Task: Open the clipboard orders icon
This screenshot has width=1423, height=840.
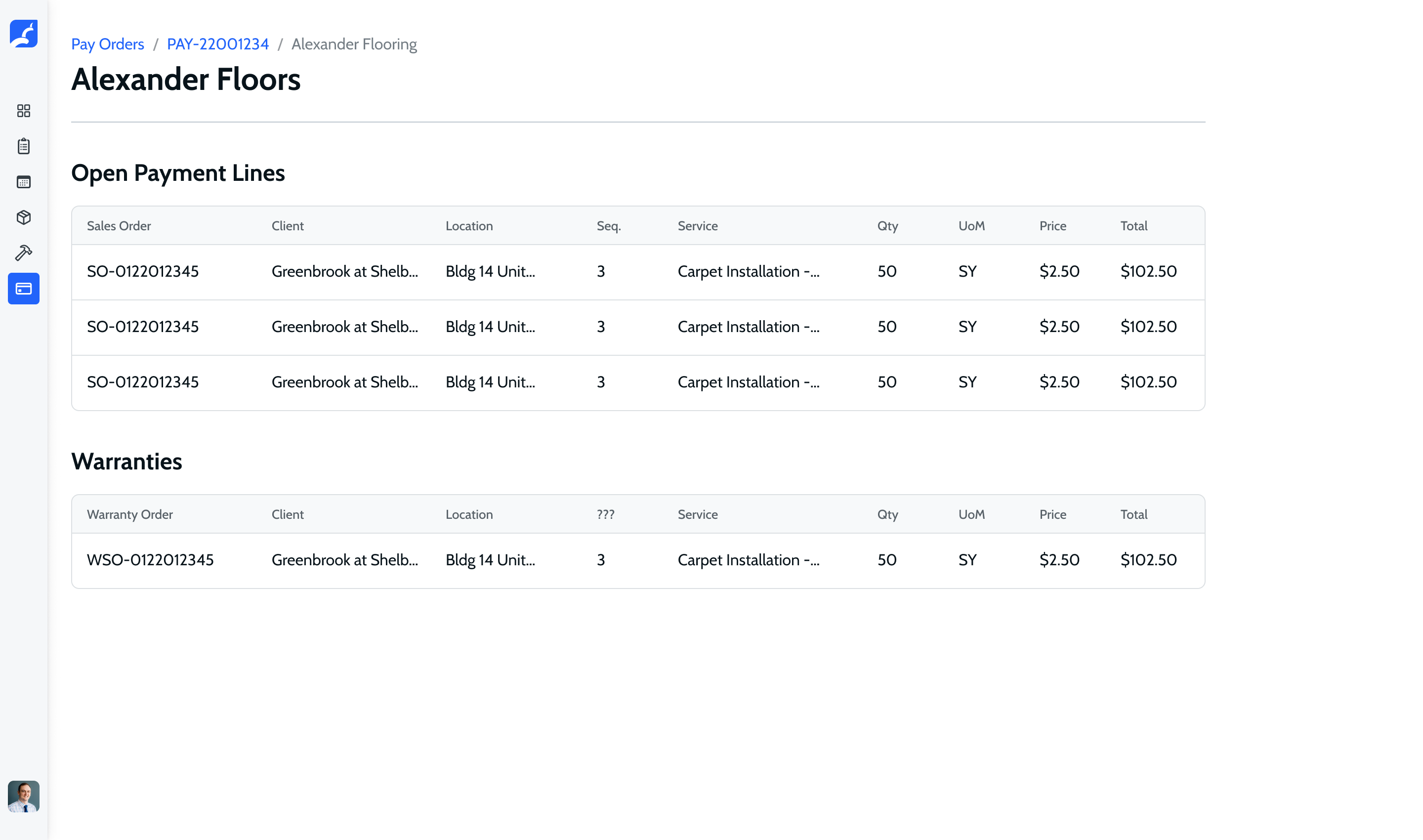Action: [x=23, y=146]
